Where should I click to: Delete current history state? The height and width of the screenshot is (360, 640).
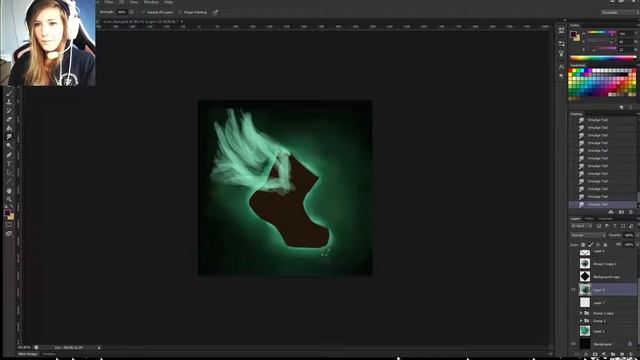631,212
